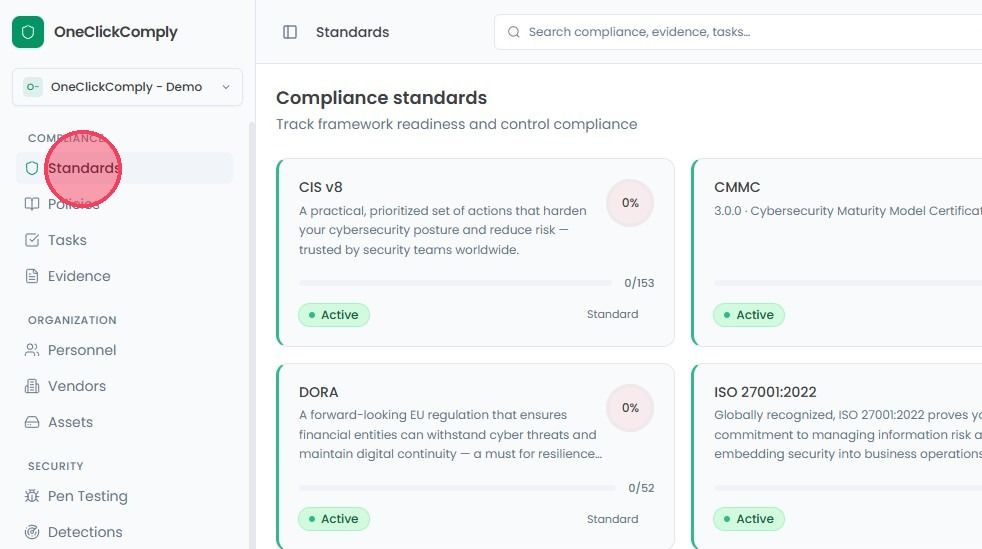Screen dimensions: 982x549
Task: Click the CMMC Active badge
Action: point(749,315)
